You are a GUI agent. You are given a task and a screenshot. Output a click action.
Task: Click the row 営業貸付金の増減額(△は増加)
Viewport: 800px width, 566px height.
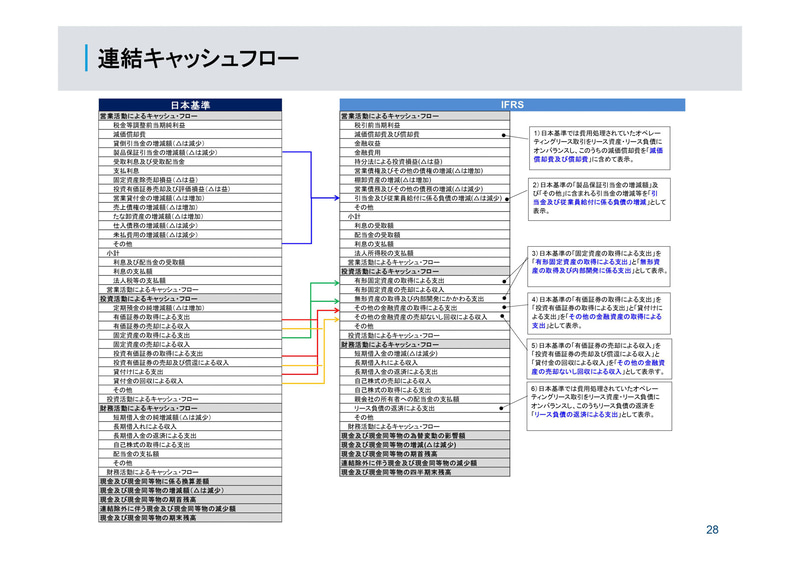click(190, 199)
